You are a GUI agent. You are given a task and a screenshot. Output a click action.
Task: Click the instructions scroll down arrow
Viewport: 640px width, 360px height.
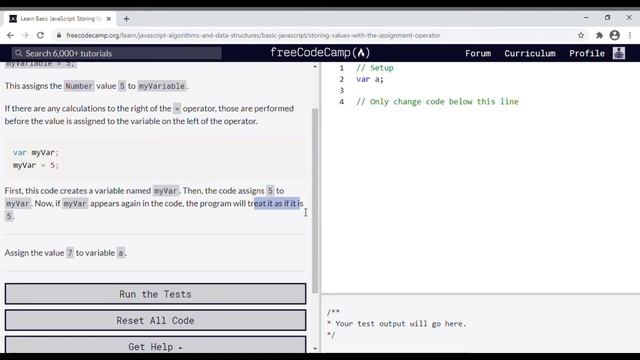point(315,349)
